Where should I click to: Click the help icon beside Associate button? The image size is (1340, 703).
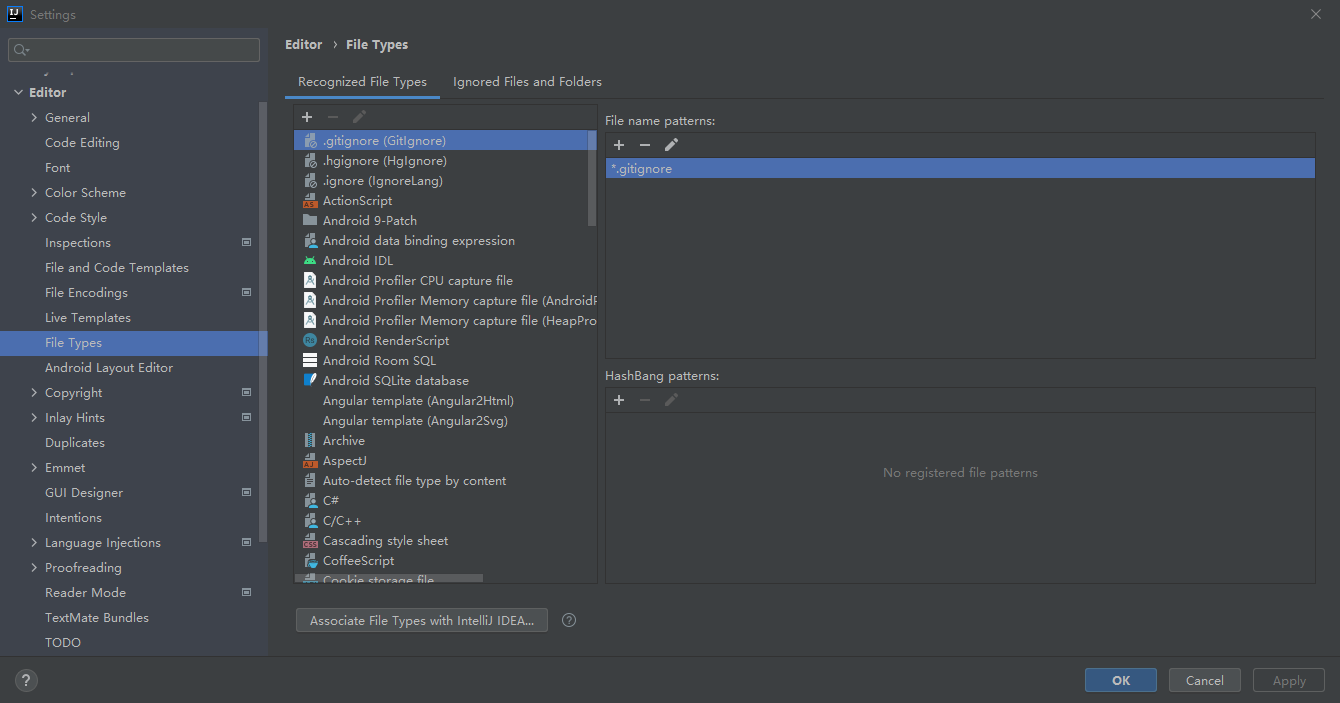(x=569, y=620)
